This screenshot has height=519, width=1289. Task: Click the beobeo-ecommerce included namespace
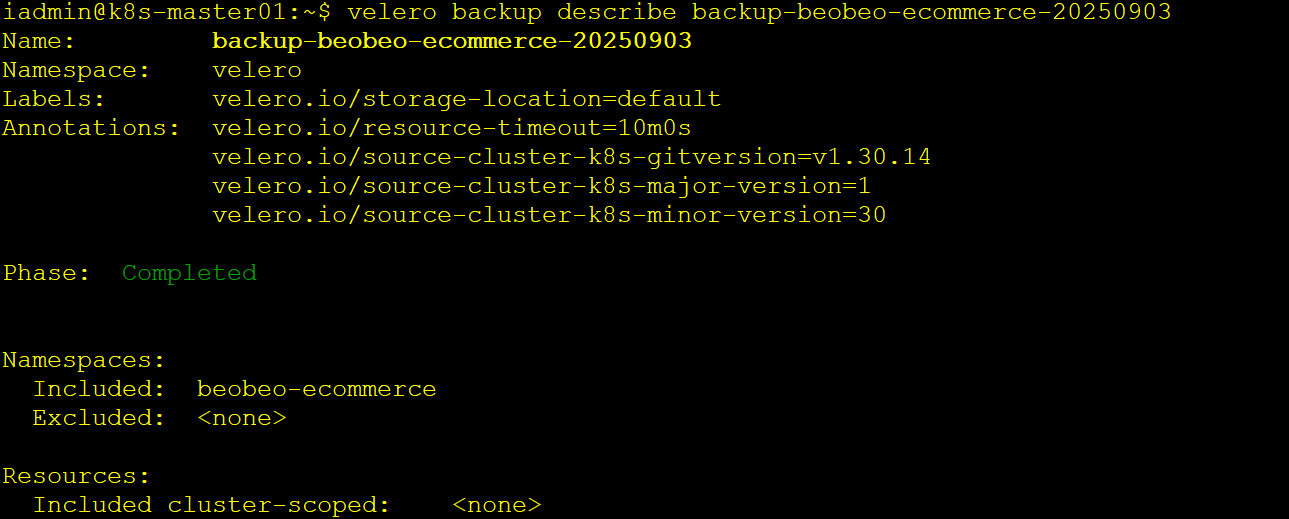point(316,389)
